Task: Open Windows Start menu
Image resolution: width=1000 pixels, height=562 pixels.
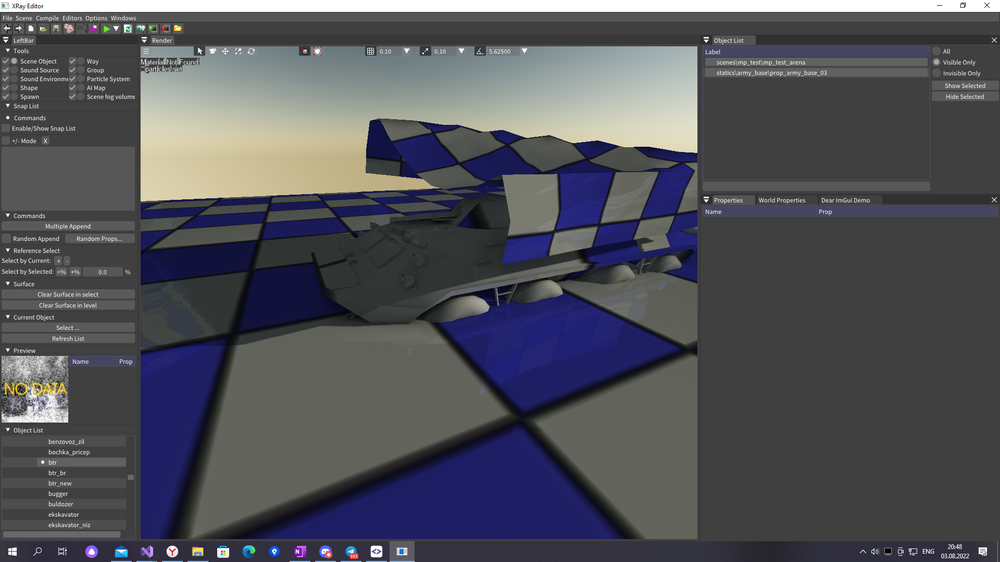Action: click(x=12, y=551)
